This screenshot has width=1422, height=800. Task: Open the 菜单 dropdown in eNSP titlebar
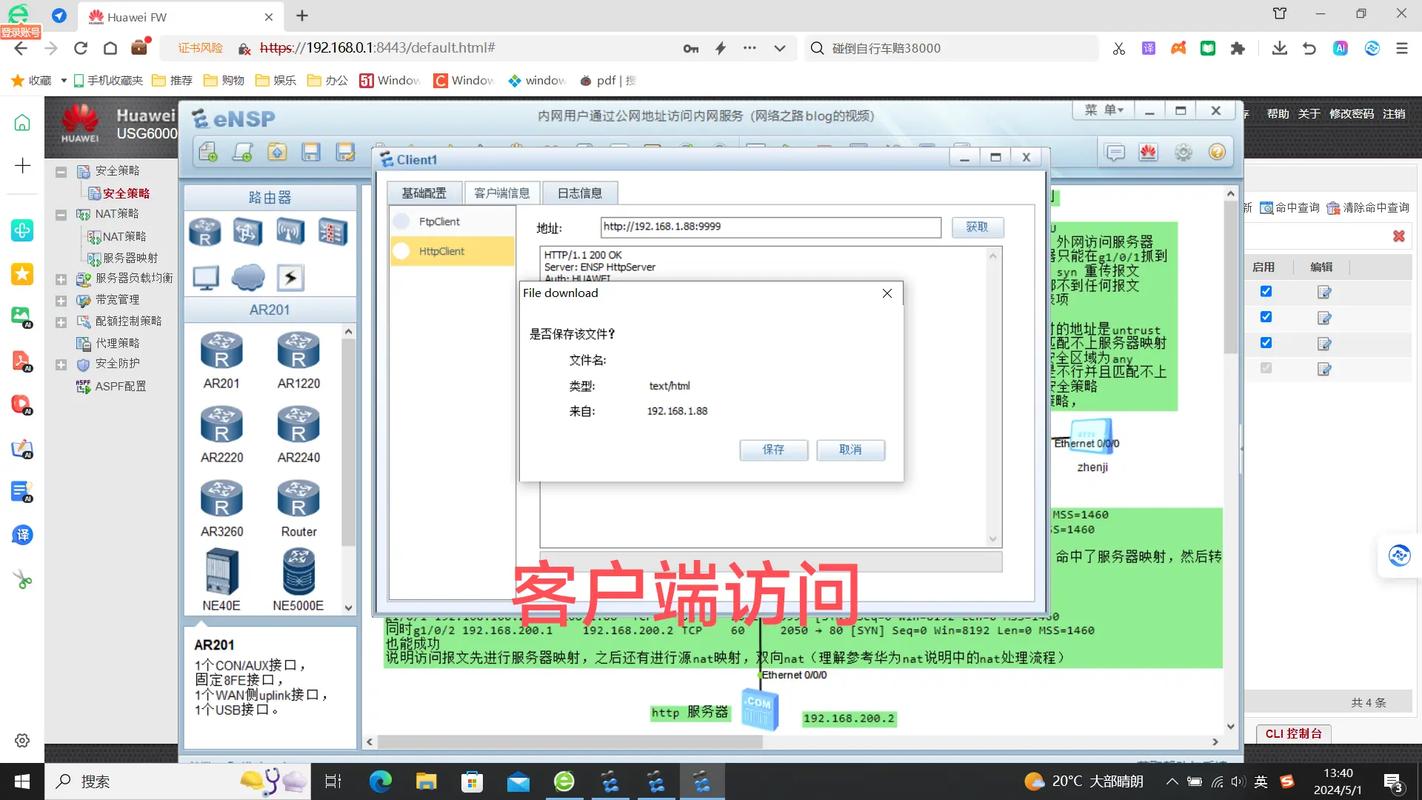pyautogui.click(x=1103, y=109)
